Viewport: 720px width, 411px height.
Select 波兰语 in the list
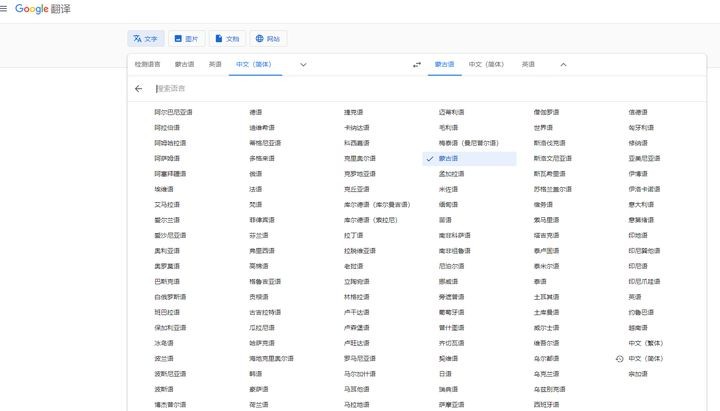pos(164,359)
